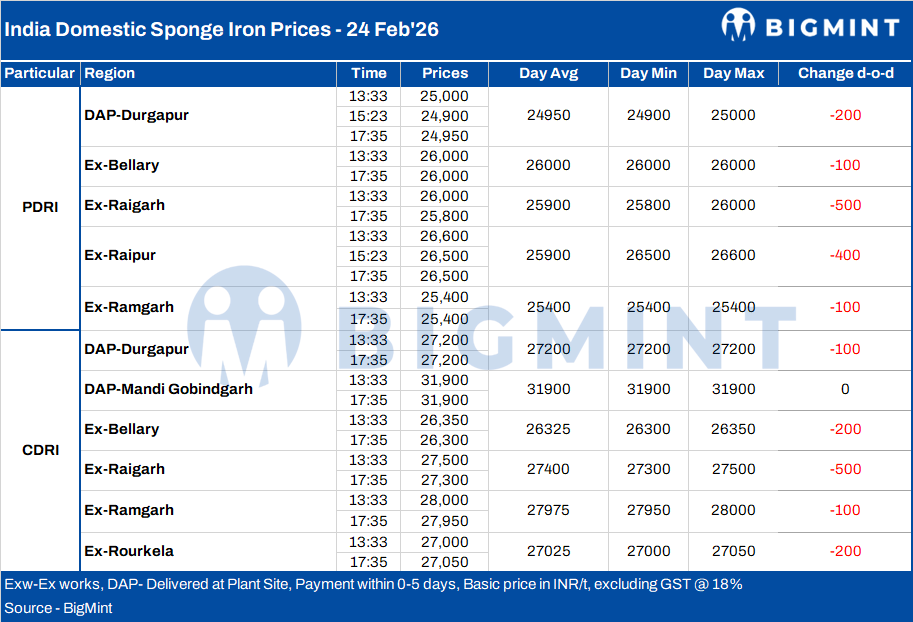Click the India Domestic Sponge Iron Prices title

222,29
